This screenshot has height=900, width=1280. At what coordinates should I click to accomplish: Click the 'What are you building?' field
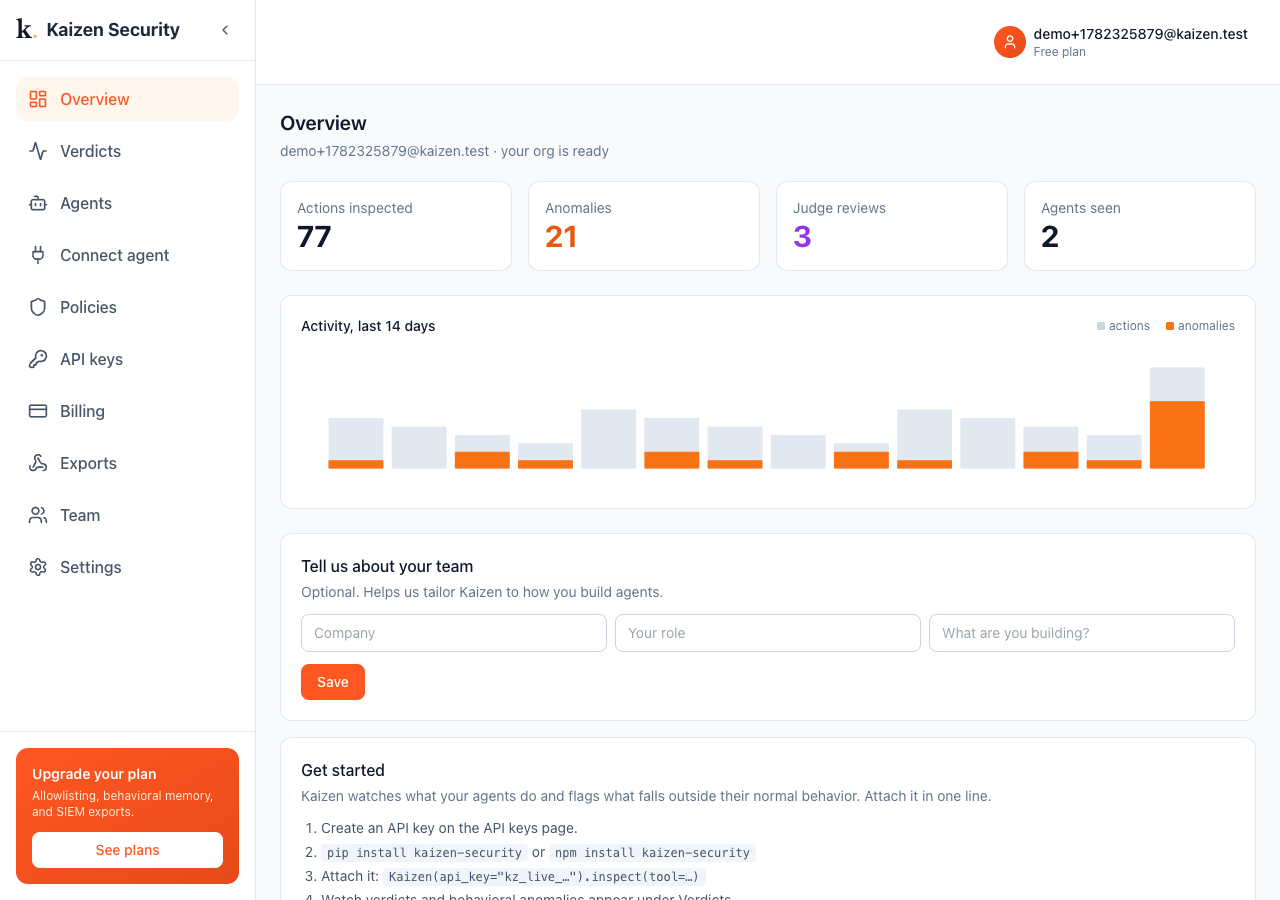point(1082,633)
